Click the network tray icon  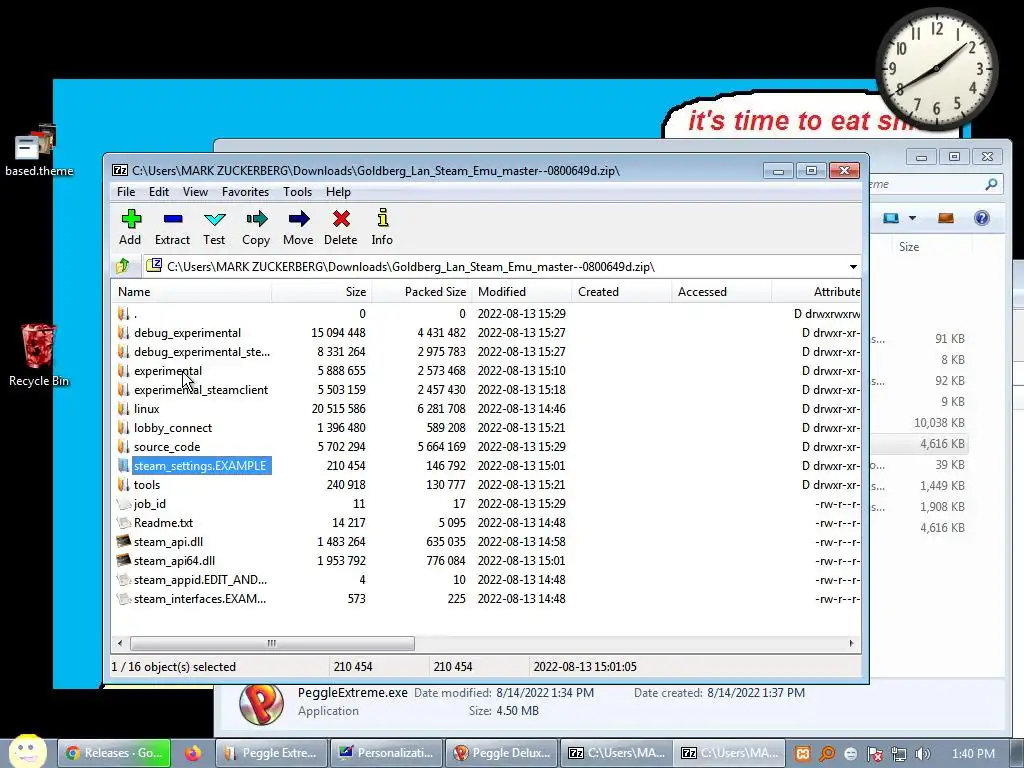coord(899,754)
